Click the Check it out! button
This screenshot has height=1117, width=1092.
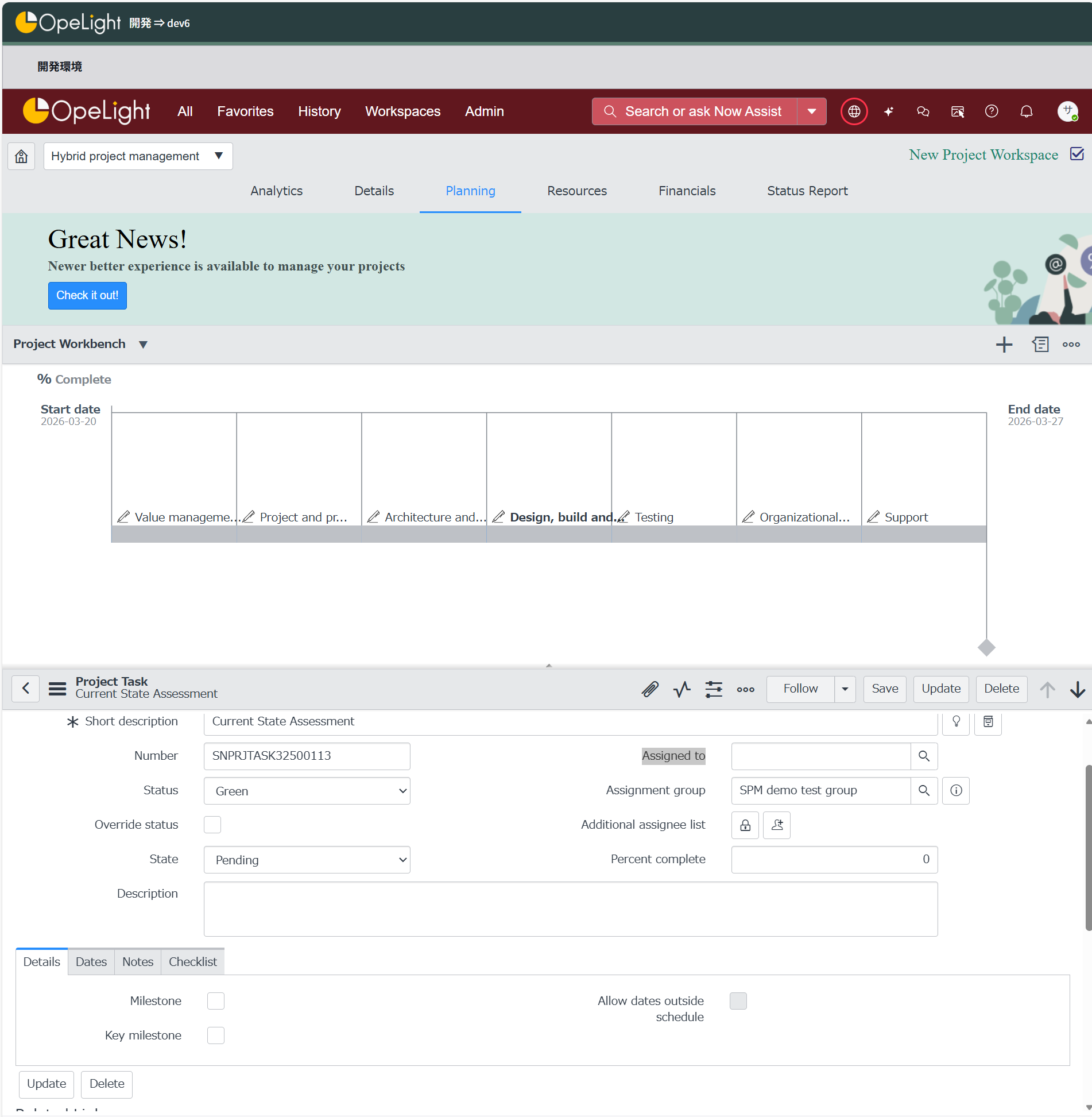(87, 295)
